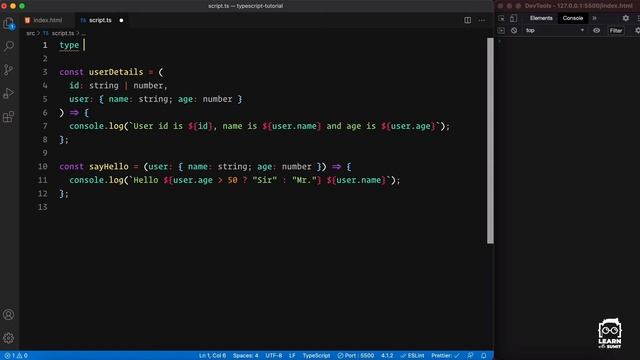This screenshot has width=640, height=360.
Task: Expand more DevTools tabs chevron
Action: pyautogui.click(x=594, y=18)
